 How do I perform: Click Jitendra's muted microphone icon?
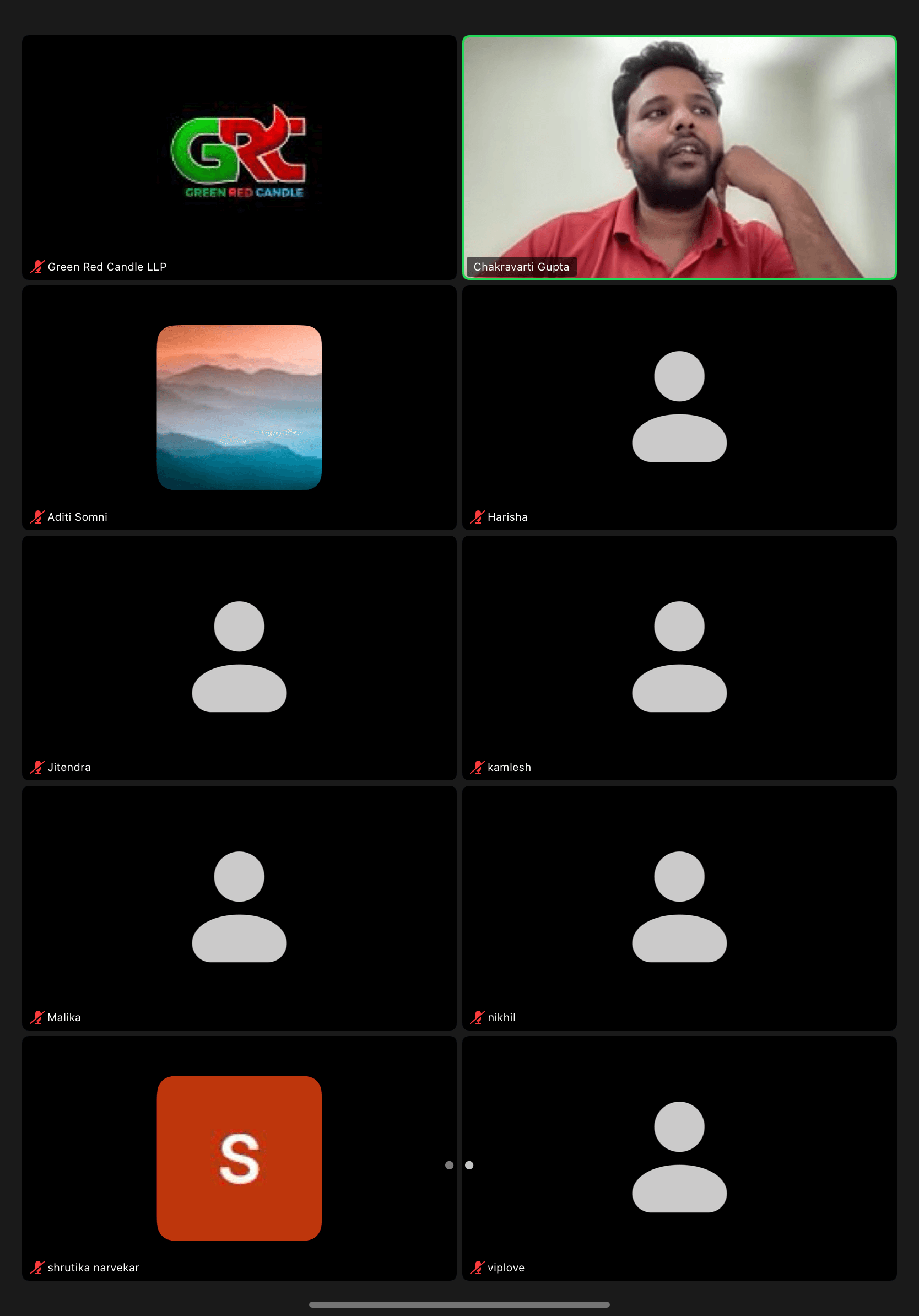[37, 767]
